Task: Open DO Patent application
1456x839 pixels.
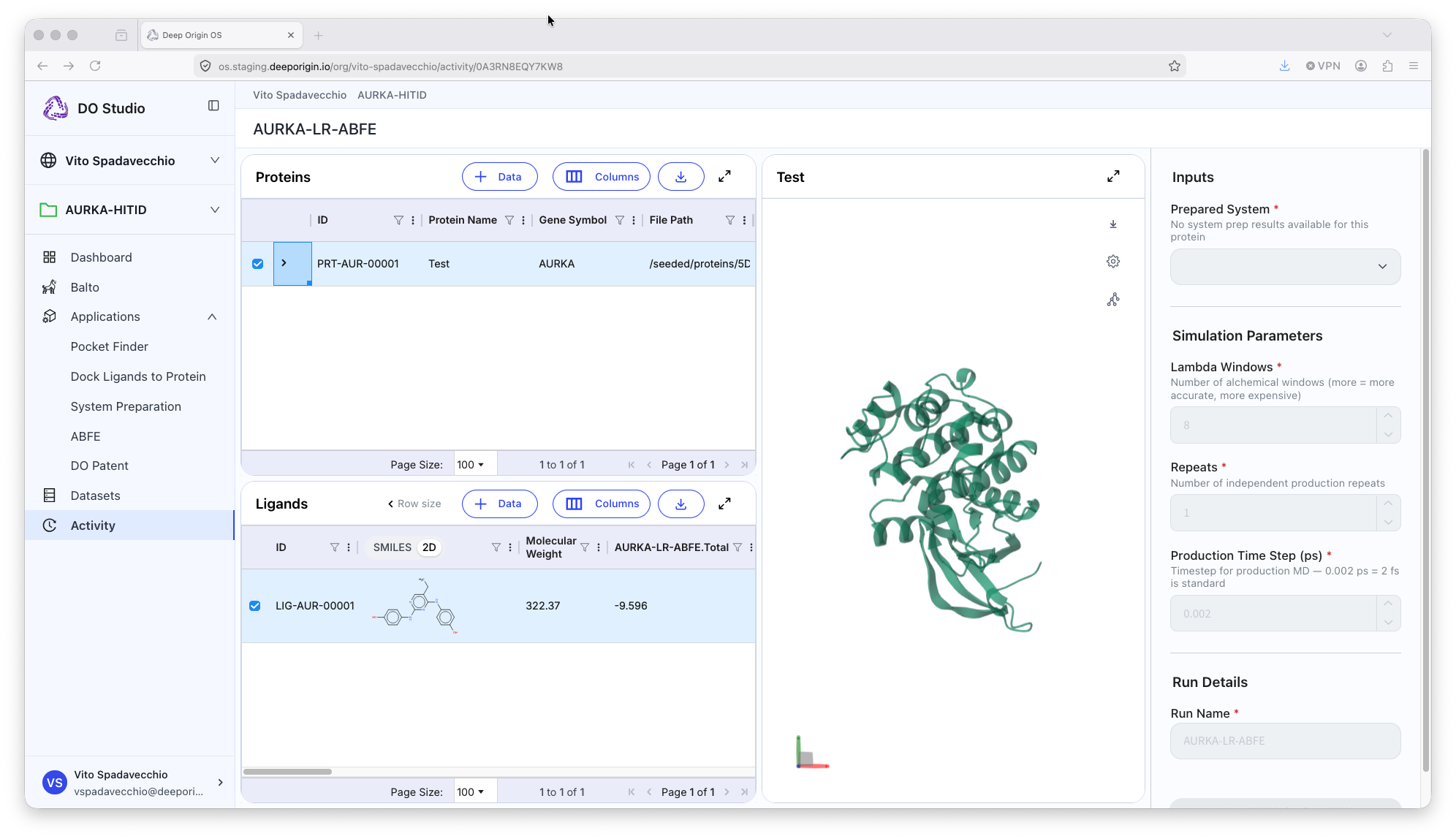Action: pos(99,466)
